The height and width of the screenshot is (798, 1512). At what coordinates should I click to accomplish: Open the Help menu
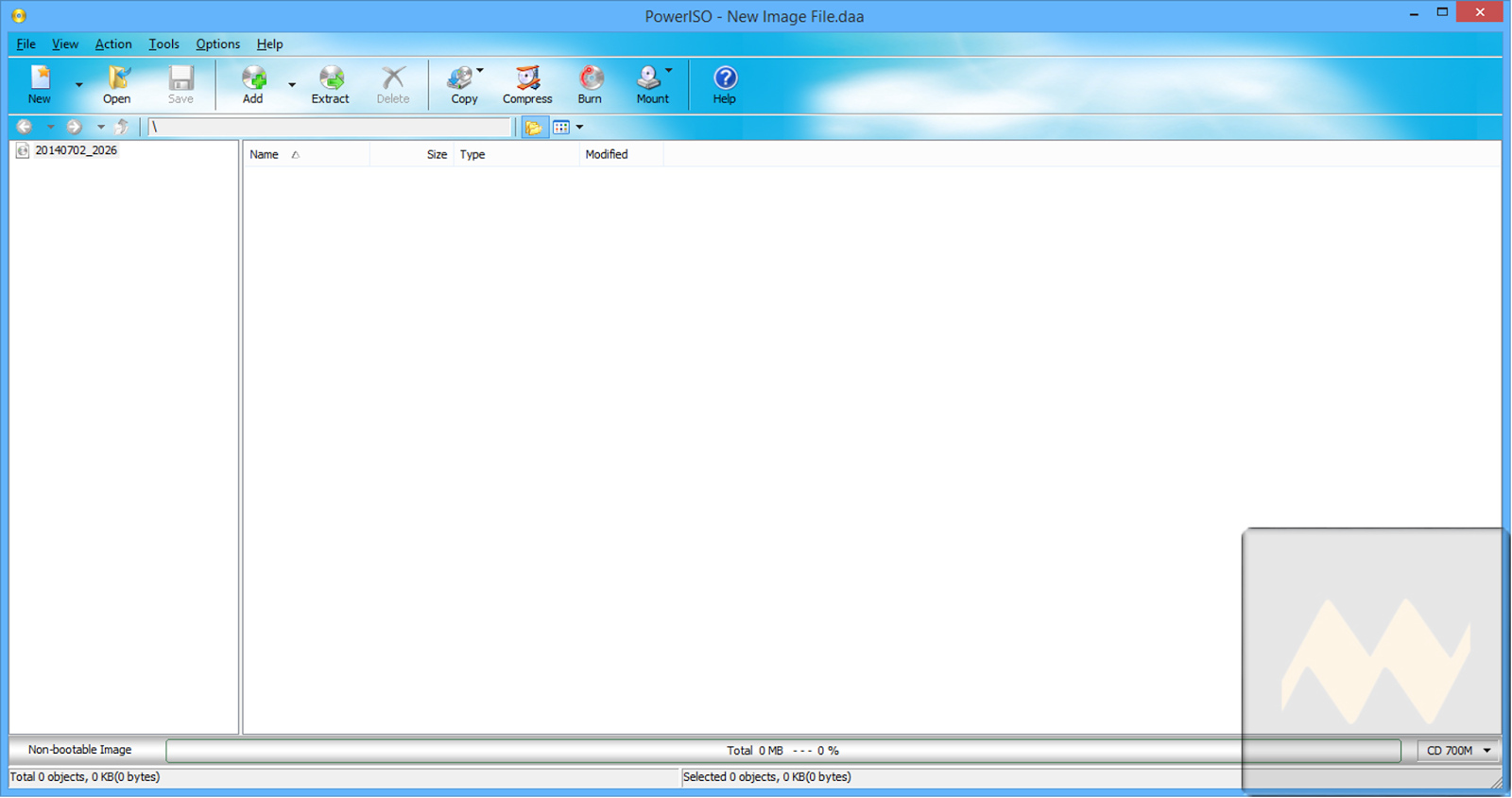tap(269, 44)
